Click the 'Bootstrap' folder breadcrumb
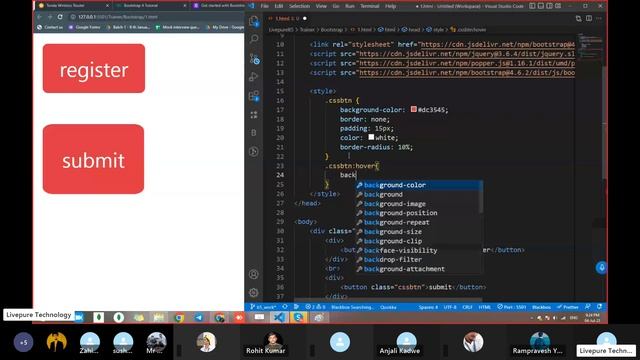640x360 pixels. pyautogui.click(x=331, y=30)
